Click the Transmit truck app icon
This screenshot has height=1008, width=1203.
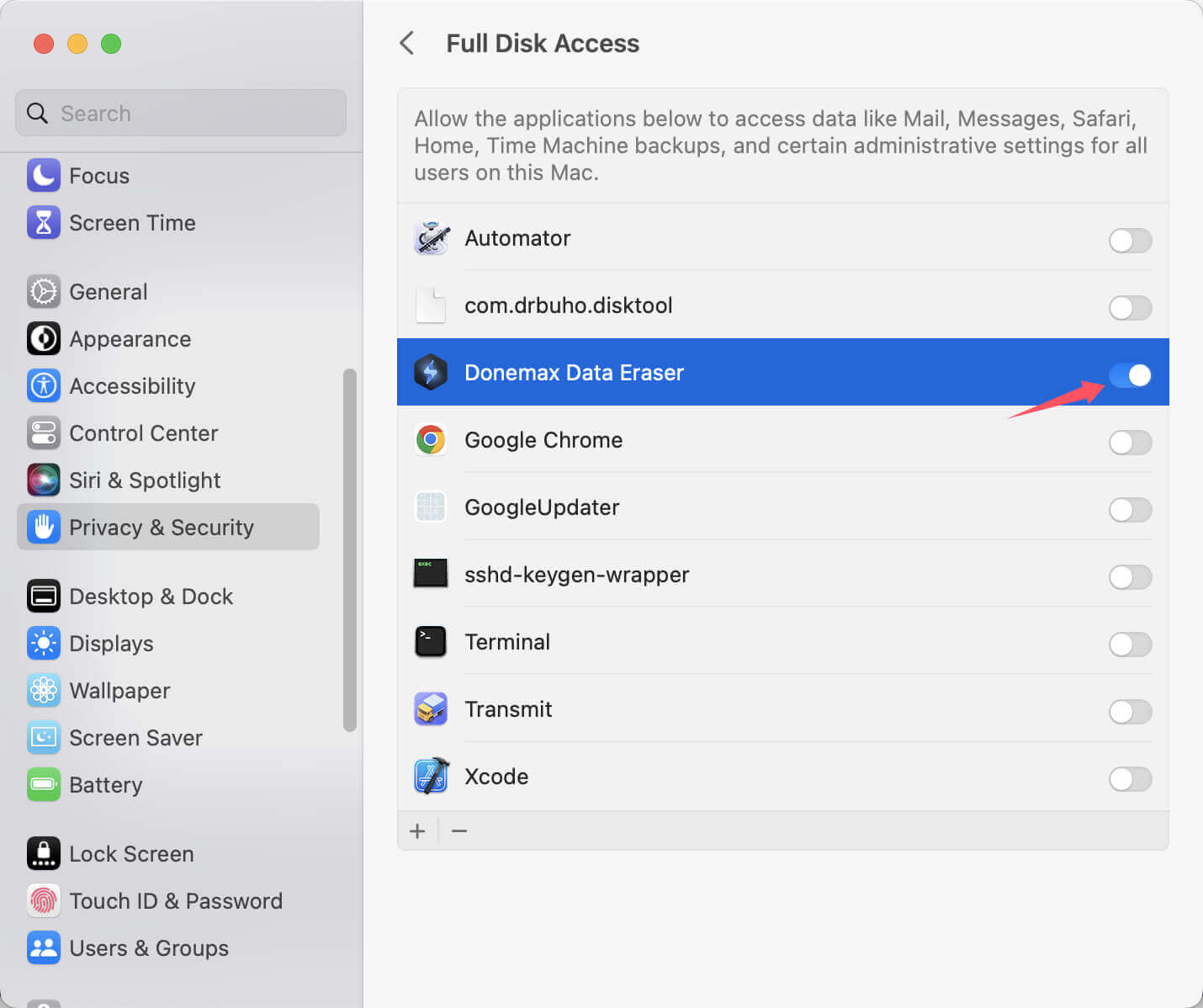[431, 708]
